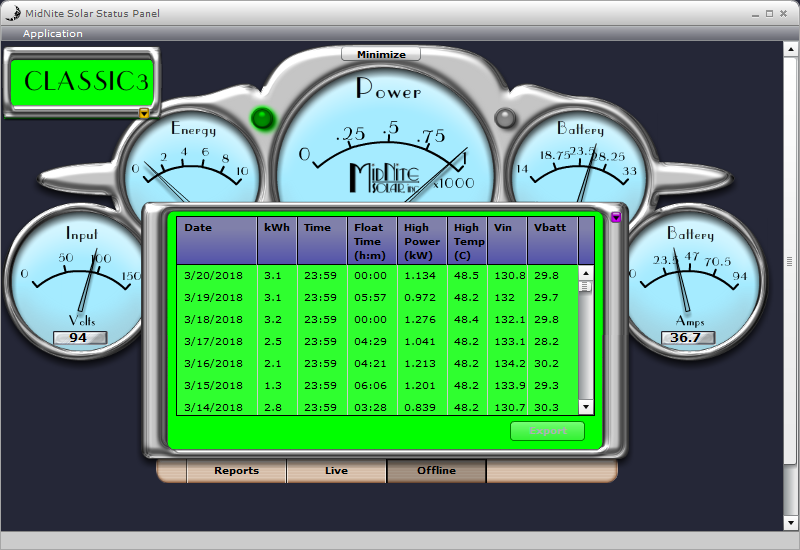
Task: Click the table scroll up arrow
Action: (586, 273)
